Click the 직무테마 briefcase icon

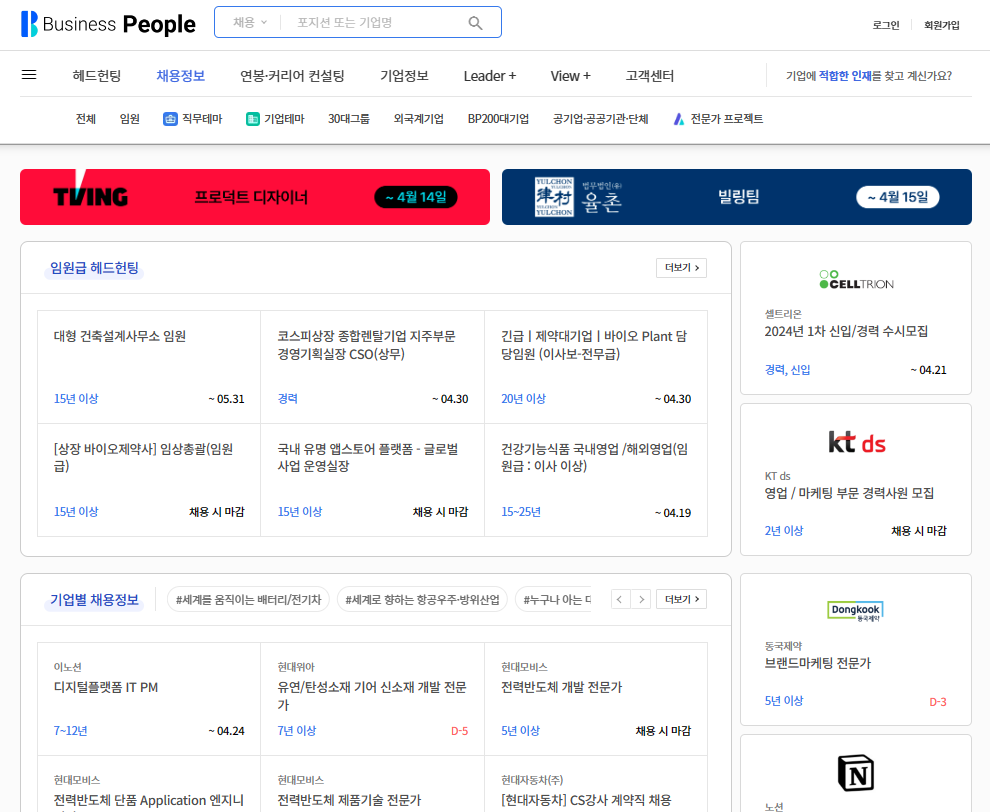pyautogui.click(x=170, y=119)
